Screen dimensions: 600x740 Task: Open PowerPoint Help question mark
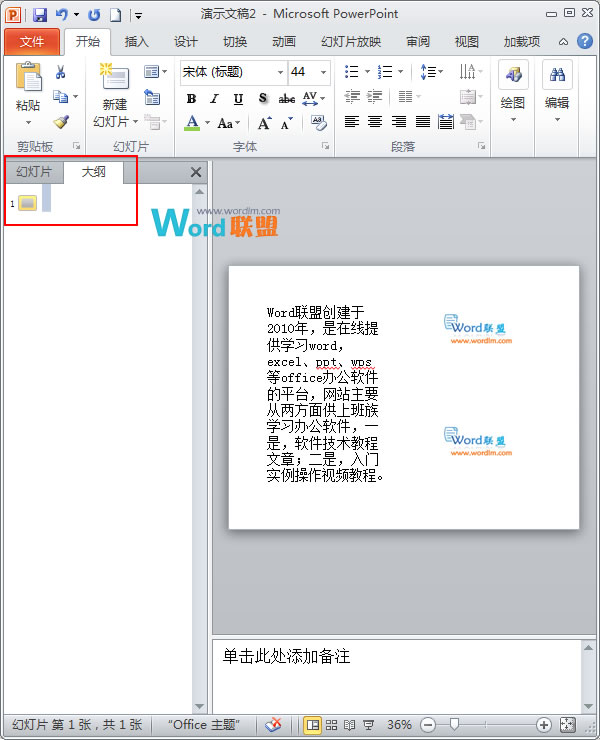pyautogui.click(x=584, y=41)
